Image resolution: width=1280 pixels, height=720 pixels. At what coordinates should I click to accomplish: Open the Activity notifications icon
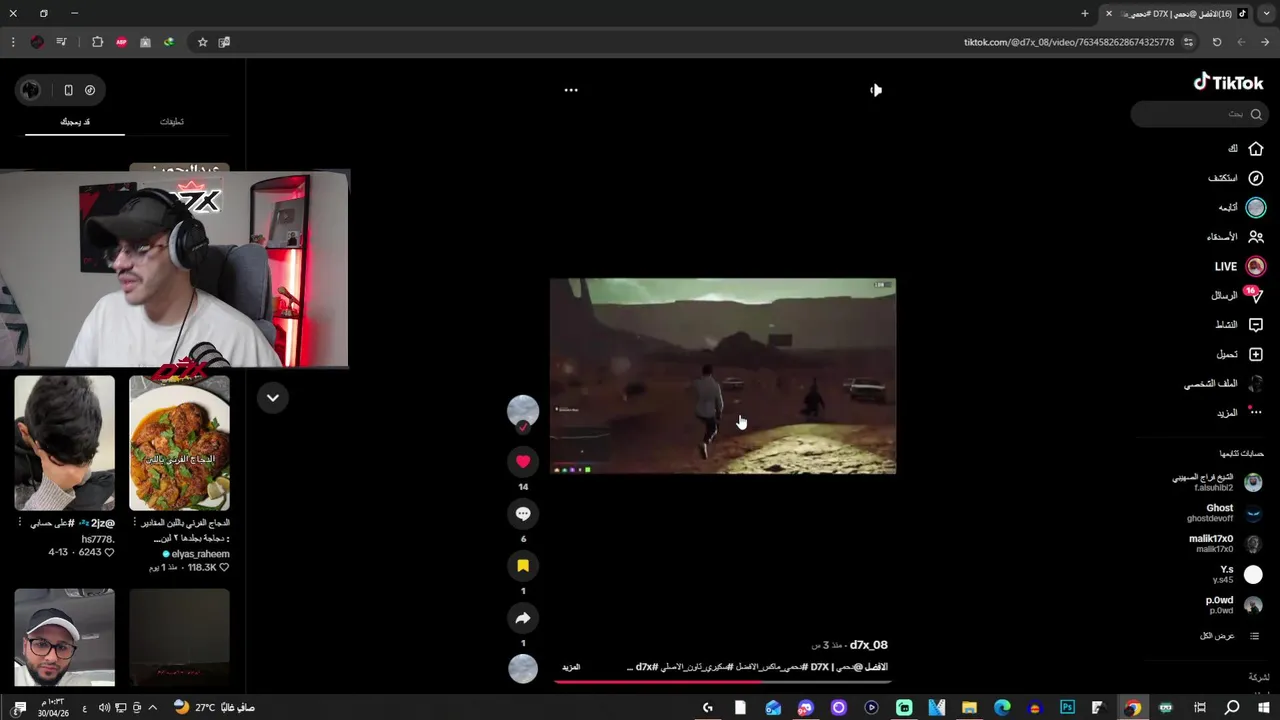click(x=1256, y=325)
